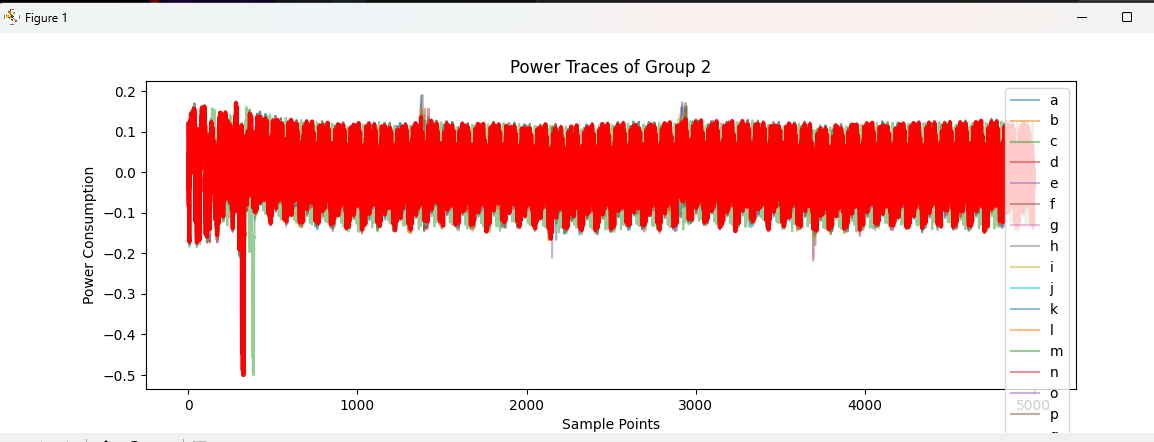The width and height of the screenshot is (1154, 442).
Task: Maximize the Figure 1 window
Action: point(1127,17)
